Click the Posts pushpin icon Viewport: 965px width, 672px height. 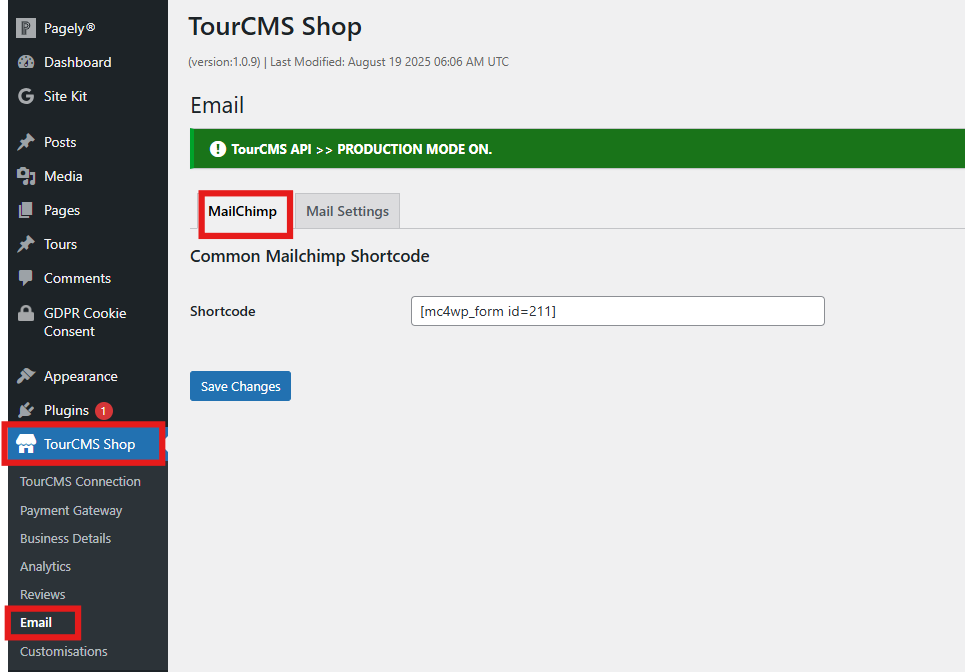point(26,142)
